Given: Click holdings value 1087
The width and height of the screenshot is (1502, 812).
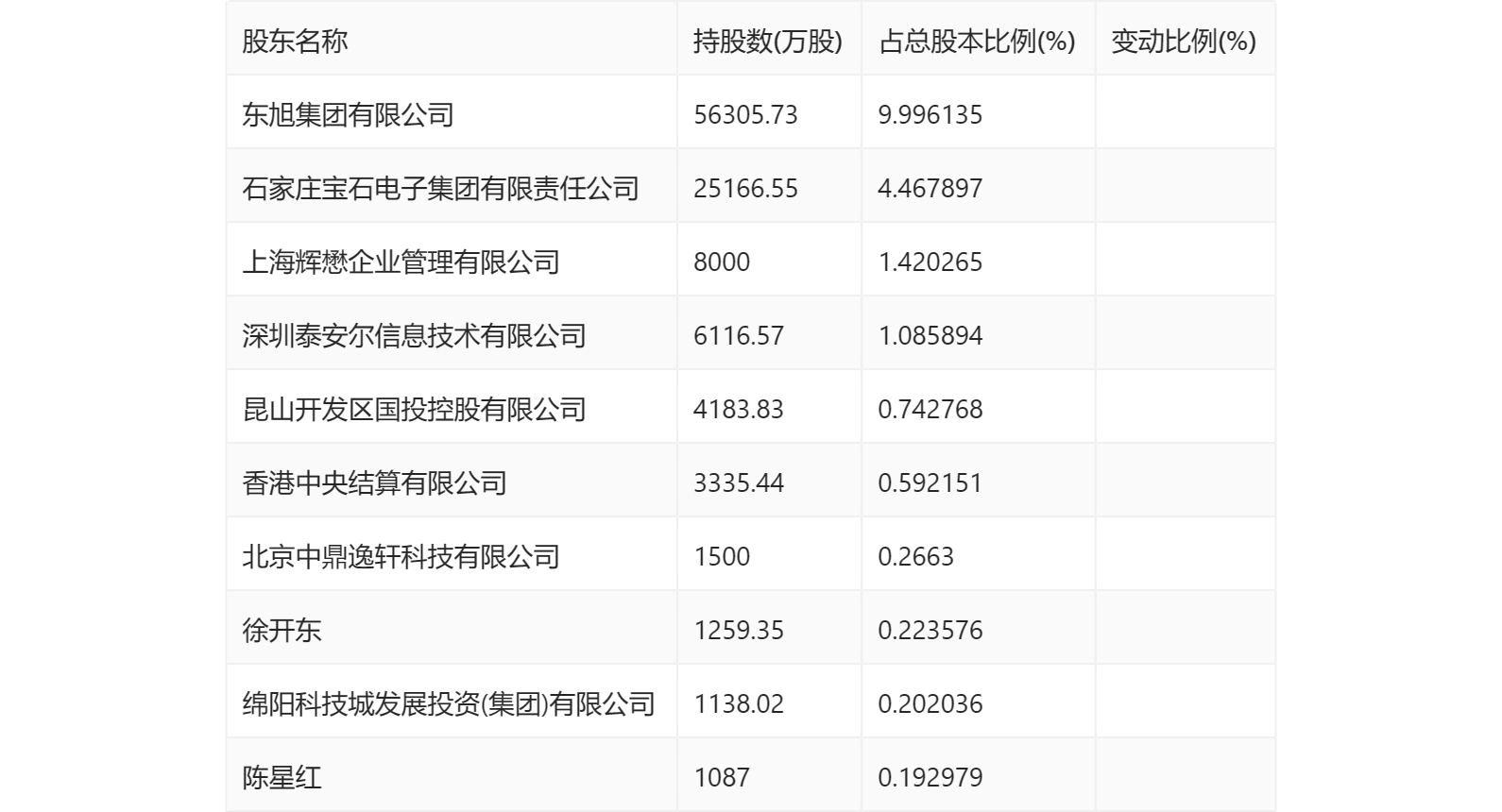Looking at the screenshot, I should [722, 778].
